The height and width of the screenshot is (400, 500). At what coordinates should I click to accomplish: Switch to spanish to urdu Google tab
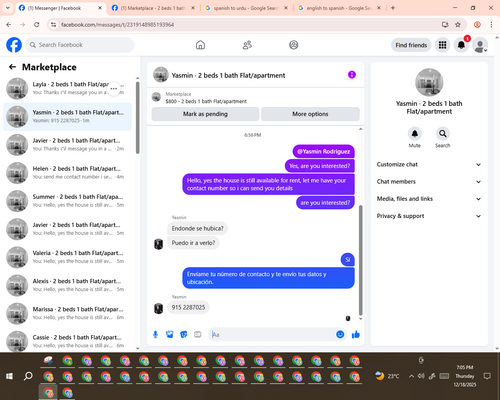pyautogui.click(x=246, y=8)
